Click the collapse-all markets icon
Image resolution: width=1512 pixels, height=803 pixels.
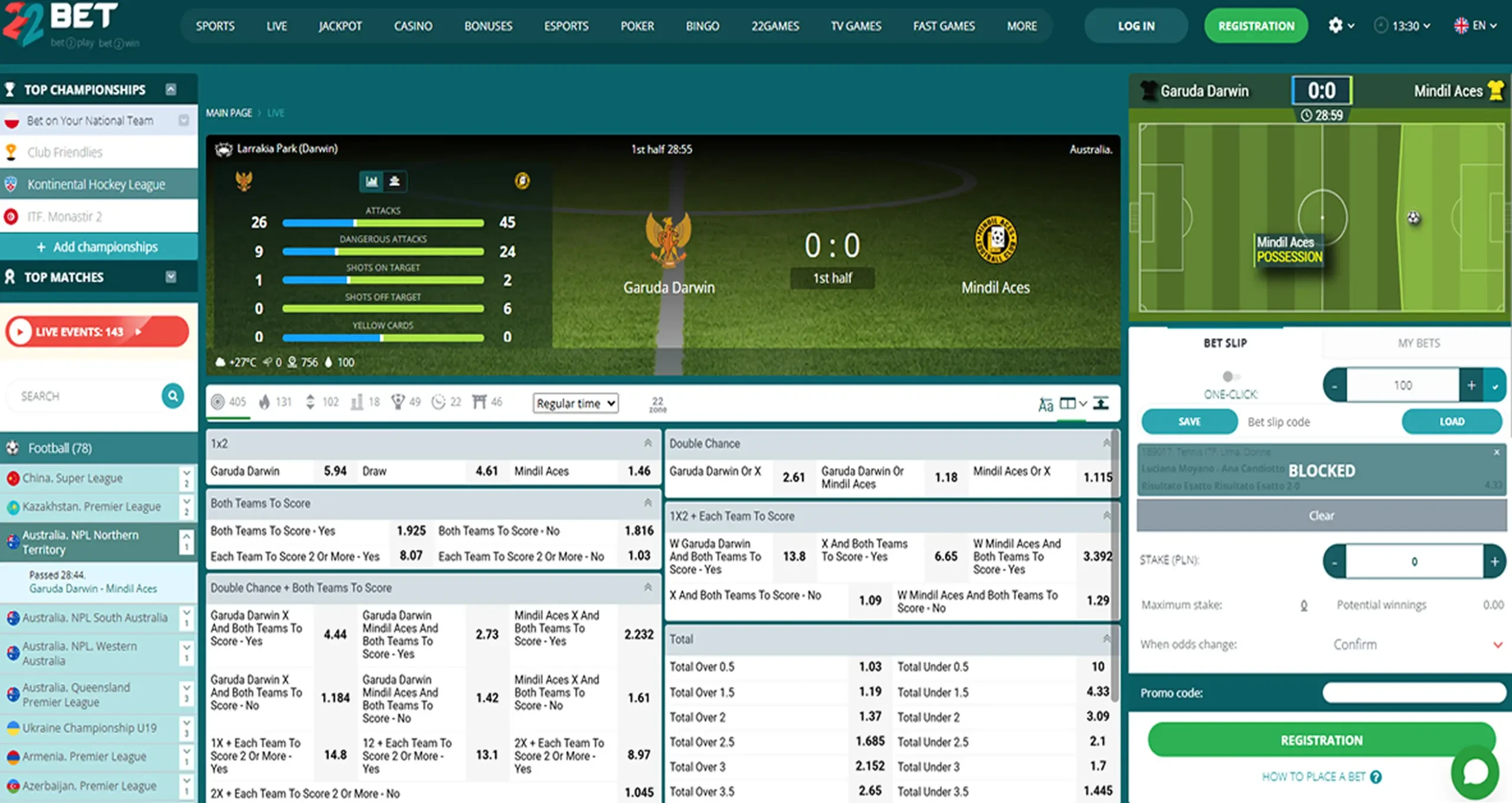(x=1100, y=403)
